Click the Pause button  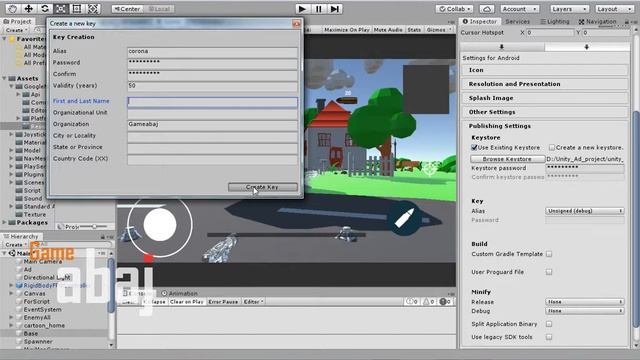[318, 9]
